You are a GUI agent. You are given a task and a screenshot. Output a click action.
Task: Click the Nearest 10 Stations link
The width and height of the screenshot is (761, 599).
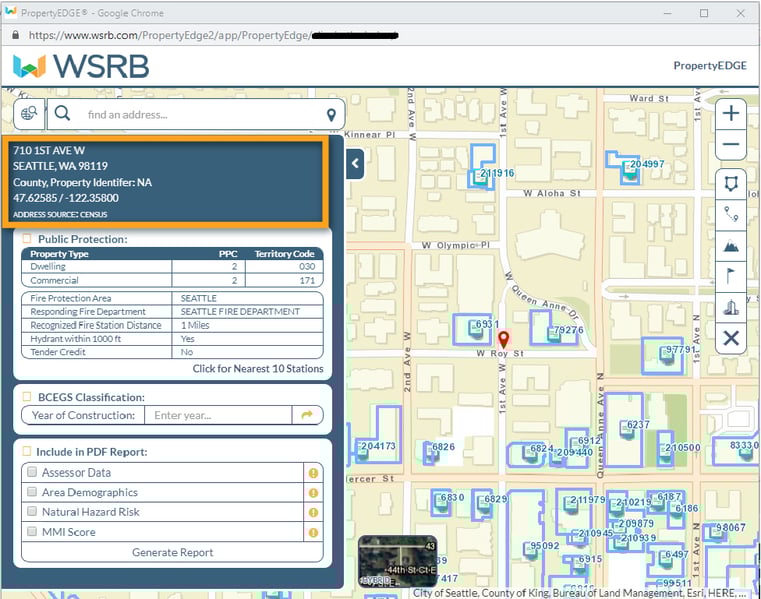(x=258, y=368)
